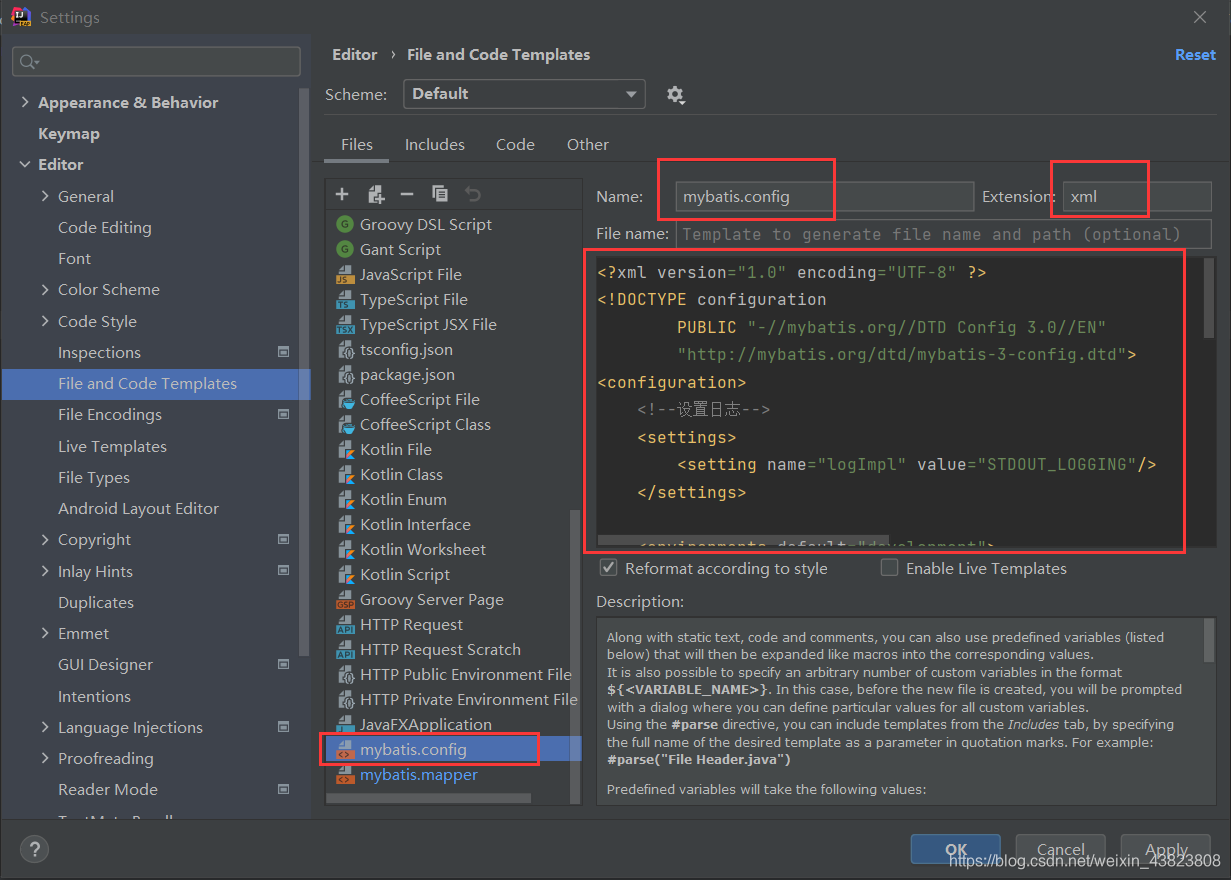Click the Reset link
Image resolution: width=1231 pixels, height=880 pixels.
tap(1195, 55)
